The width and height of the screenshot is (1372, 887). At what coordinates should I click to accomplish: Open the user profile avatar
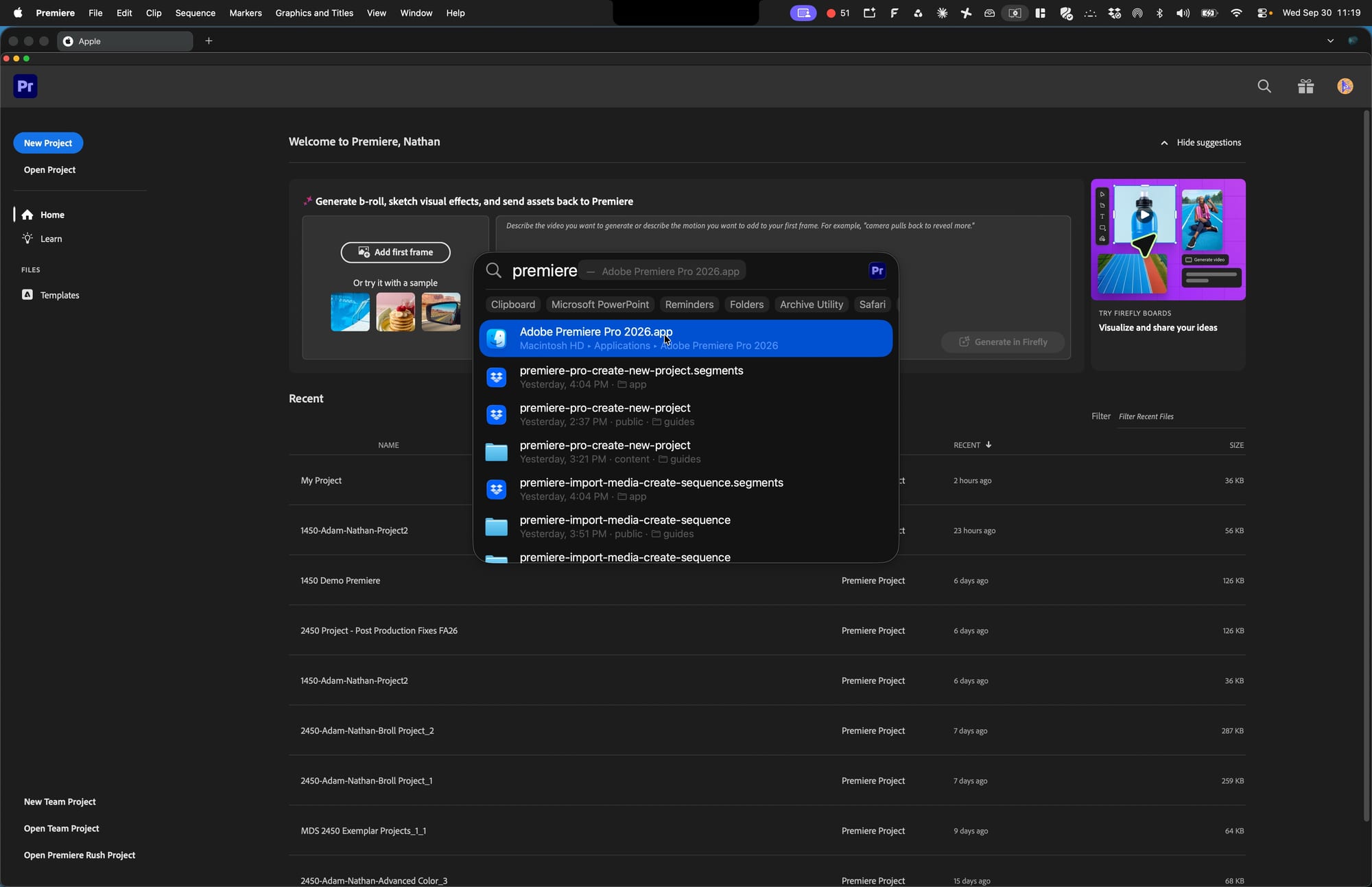coord(1345,86)
